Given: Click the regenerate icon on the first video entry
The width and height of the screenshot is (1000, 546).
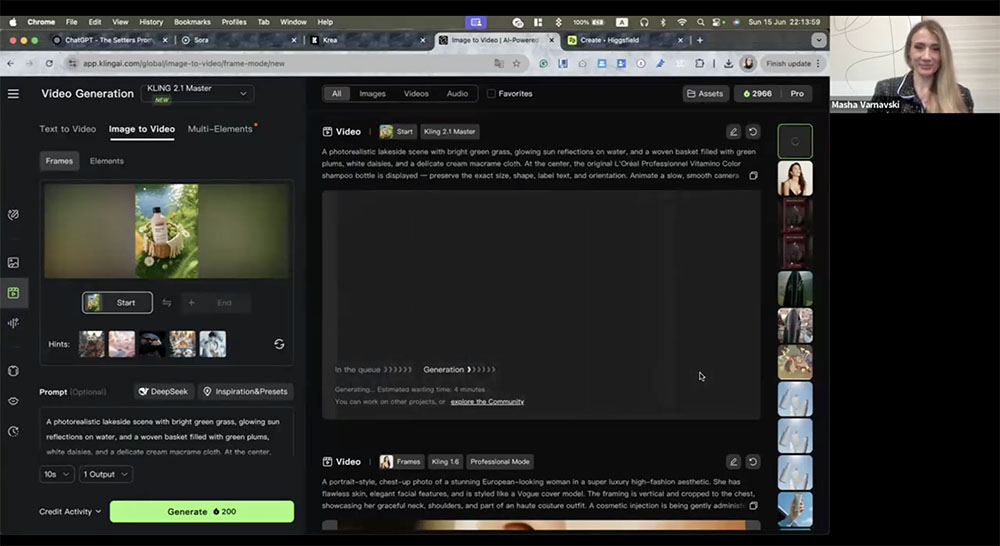Looking at the screenshot, I should coord(753,131).
